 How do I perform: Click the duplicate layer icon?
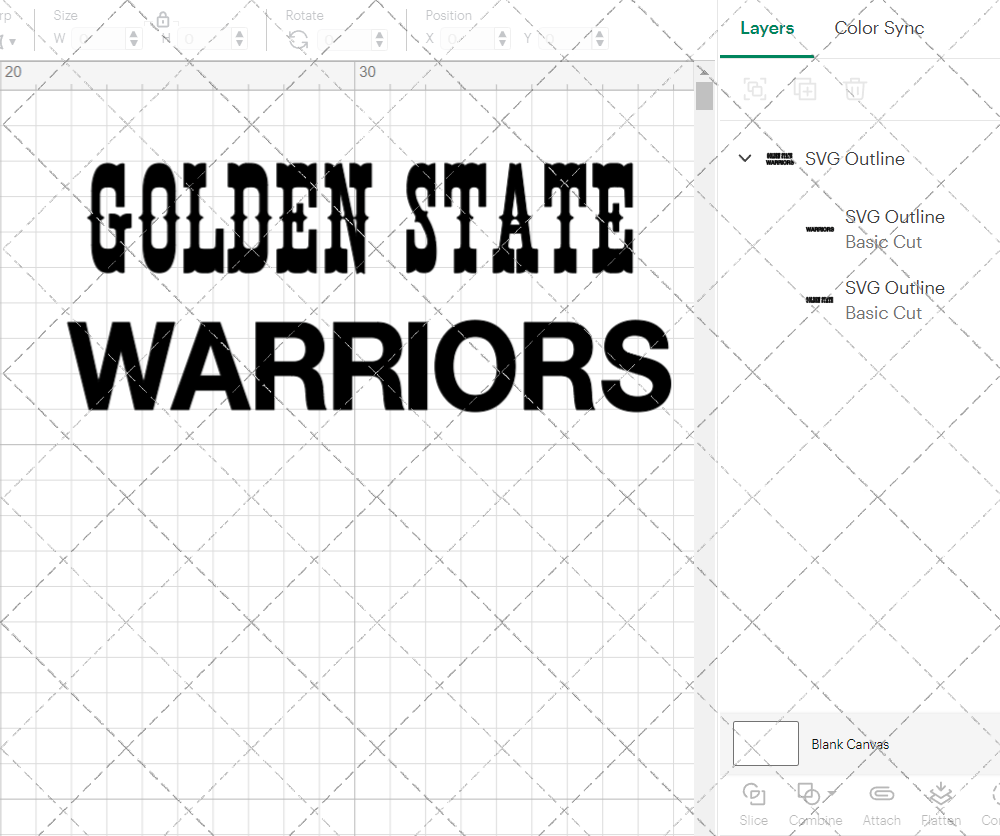[805, 89]
